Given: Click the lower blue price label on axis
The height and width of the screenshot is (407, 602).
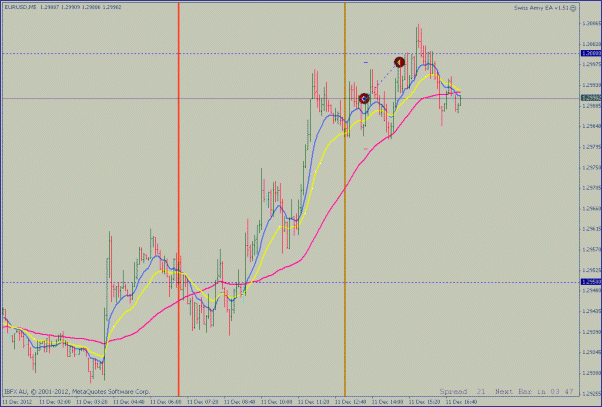Looking at the screenshot, I should [x=591, y=282].
